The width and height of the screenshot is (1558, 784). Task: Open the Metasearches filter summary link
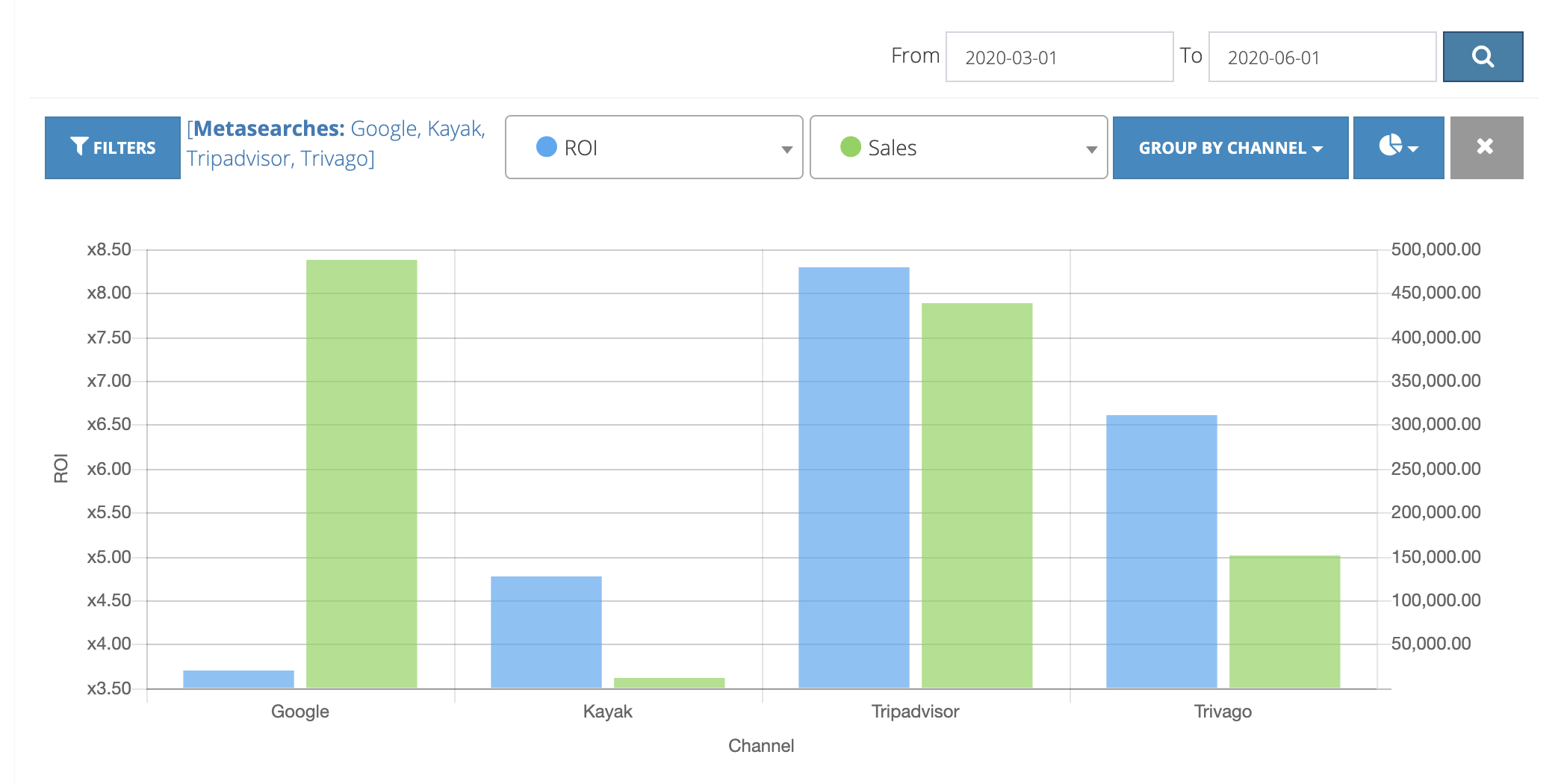click(x=336, y=143)
